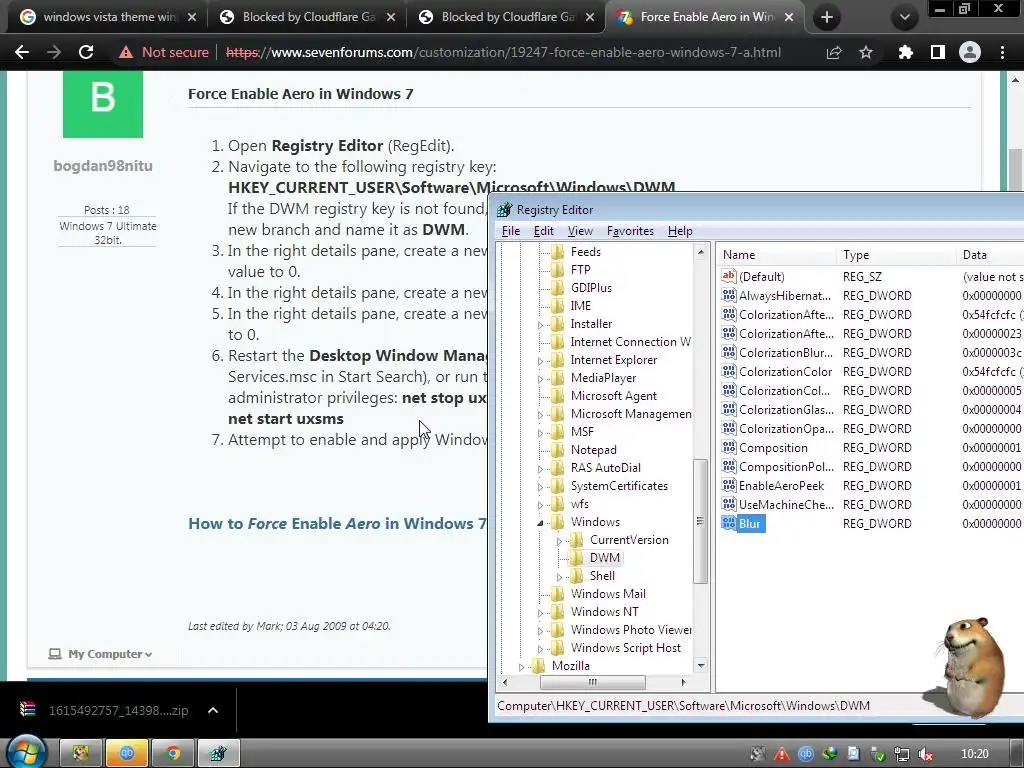Click the muted volume tray icon

pos(925,754)
